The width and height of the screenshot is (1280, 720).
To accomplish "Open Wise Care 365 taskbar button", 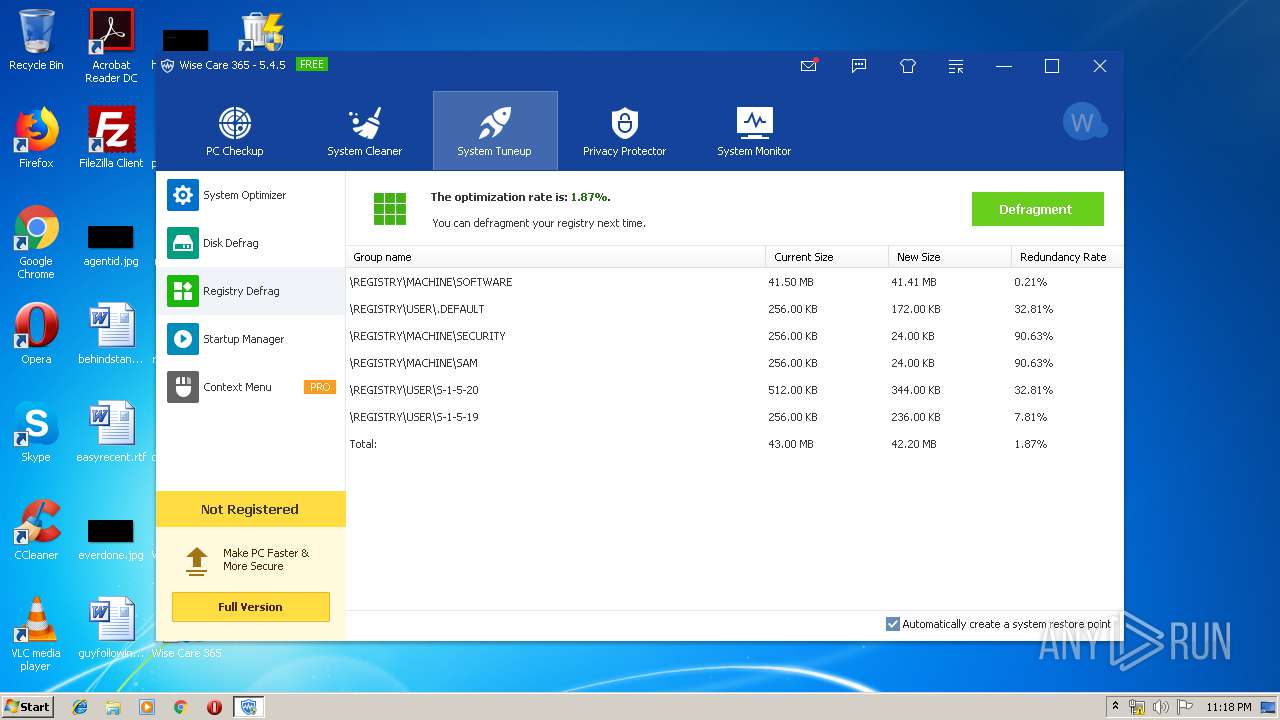I will coord(248,707).
